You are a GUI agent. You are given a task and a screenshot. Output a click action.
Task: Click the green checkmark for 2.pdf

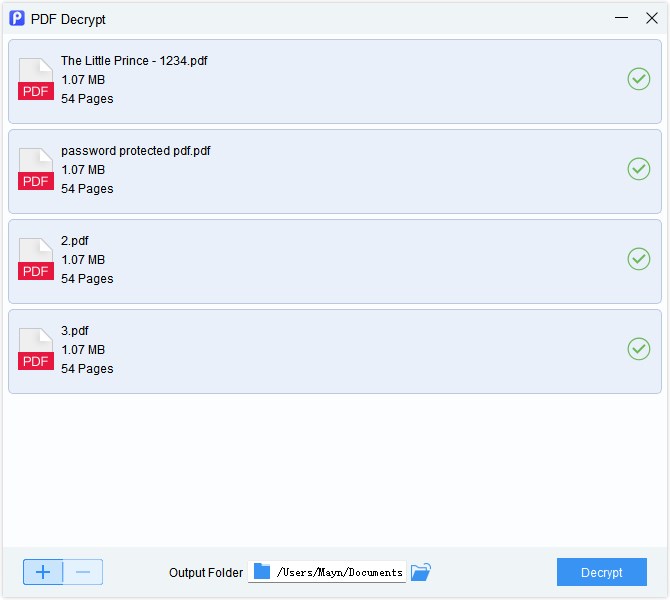(638, 259)
